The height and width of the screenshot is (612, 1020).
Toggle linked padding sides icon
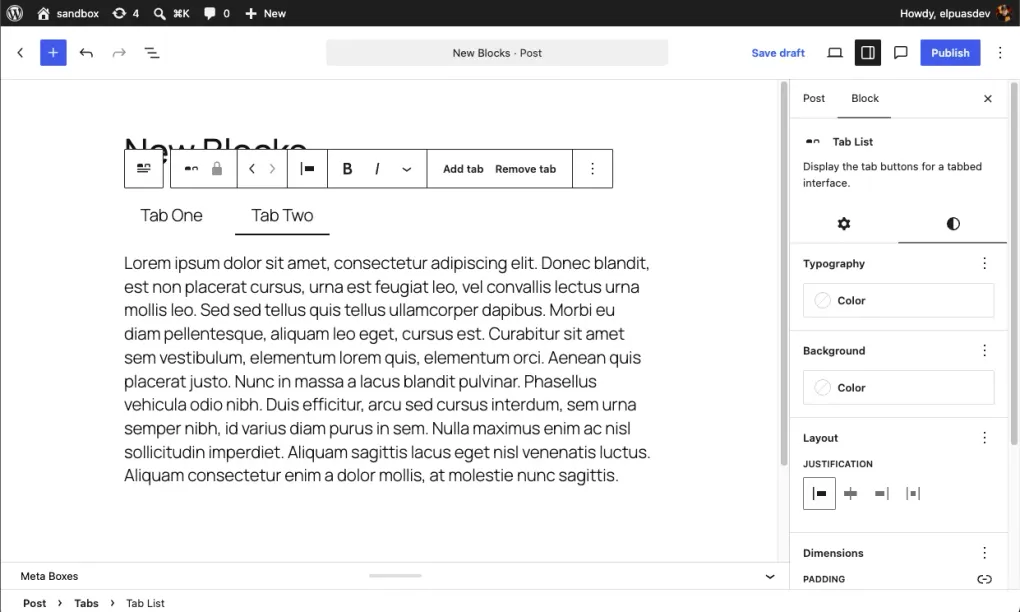984,579
